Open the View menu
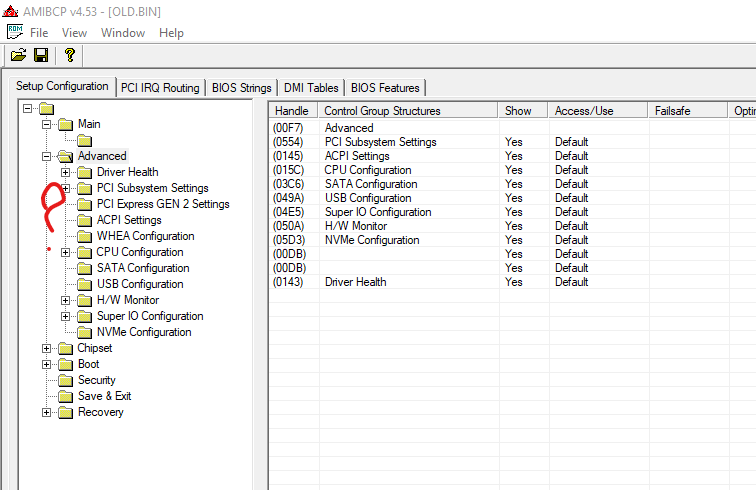756x490 pixels. point(74,33)
